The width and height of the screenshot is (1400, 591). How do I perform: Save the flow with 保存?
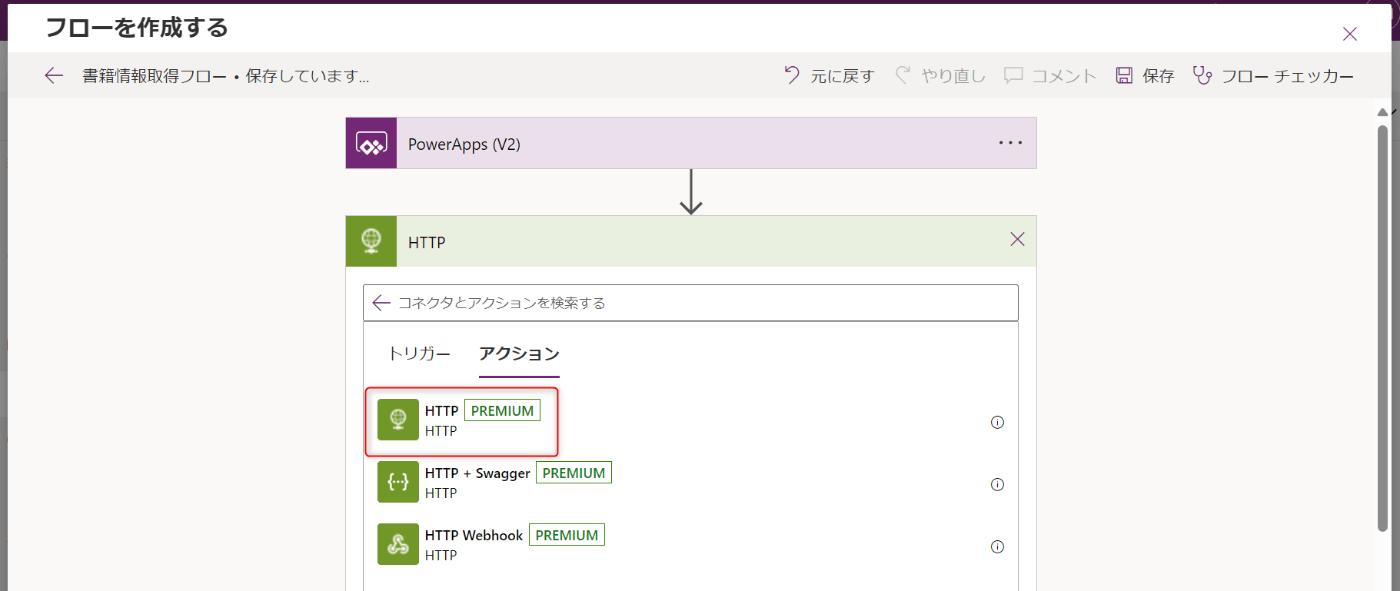pos(1145,76)
